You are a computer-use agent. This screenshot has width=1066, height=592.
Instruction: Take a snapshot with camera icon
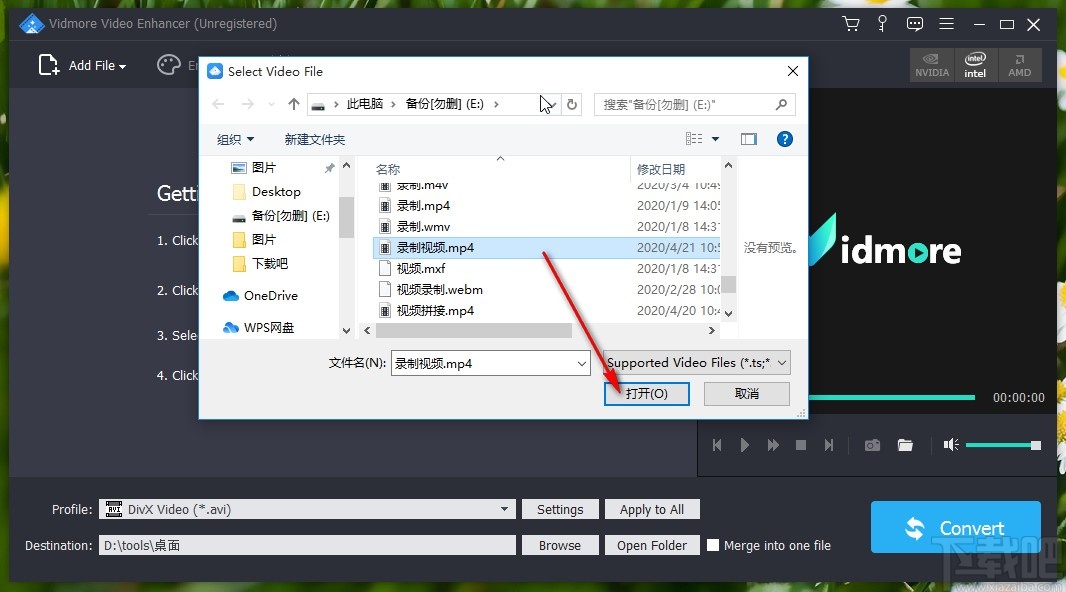[872, 445]
